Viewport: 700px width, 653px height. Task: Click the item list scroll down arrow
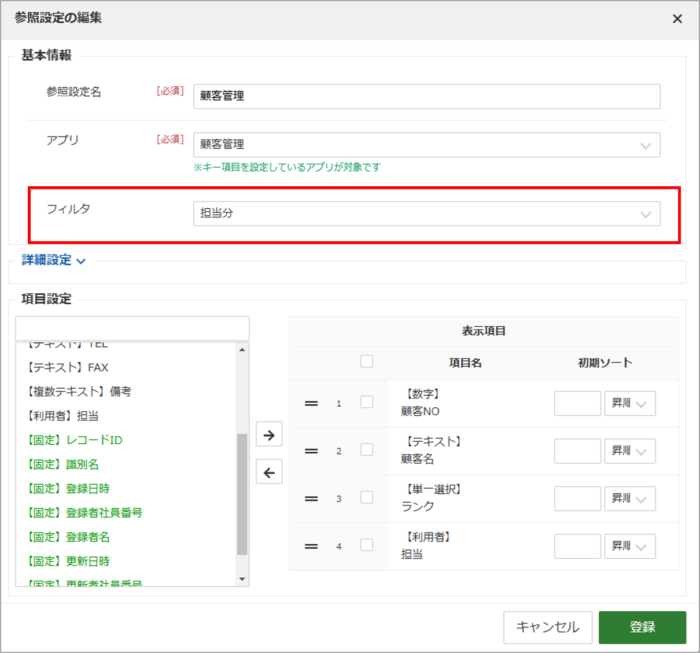coord(242,579)
